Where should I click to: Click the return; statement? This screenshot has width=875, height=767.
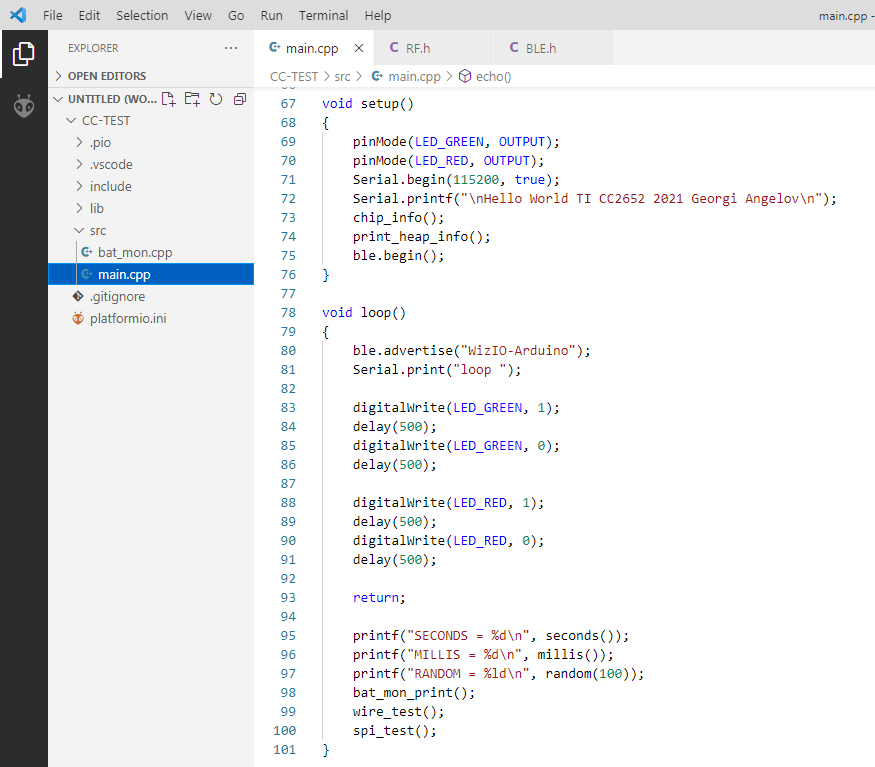coord(379,597)
